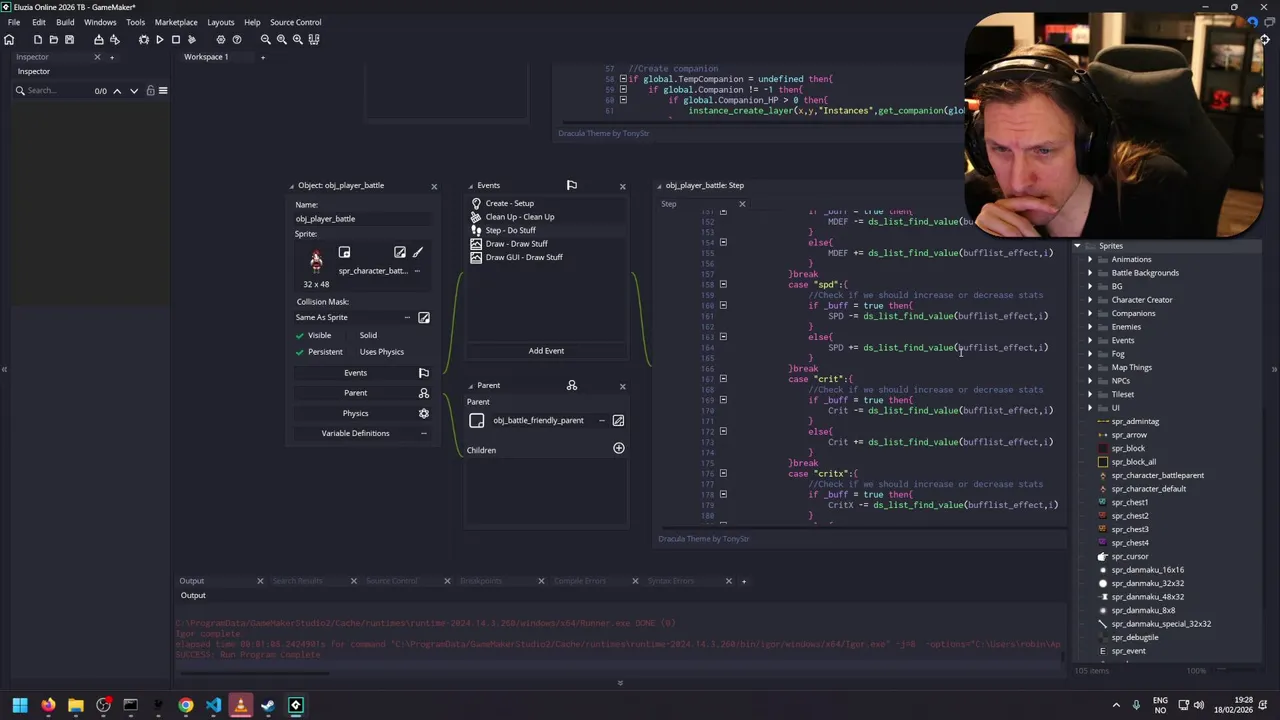
Task: Stop the game with the square icon
Action: pos(175,39)
